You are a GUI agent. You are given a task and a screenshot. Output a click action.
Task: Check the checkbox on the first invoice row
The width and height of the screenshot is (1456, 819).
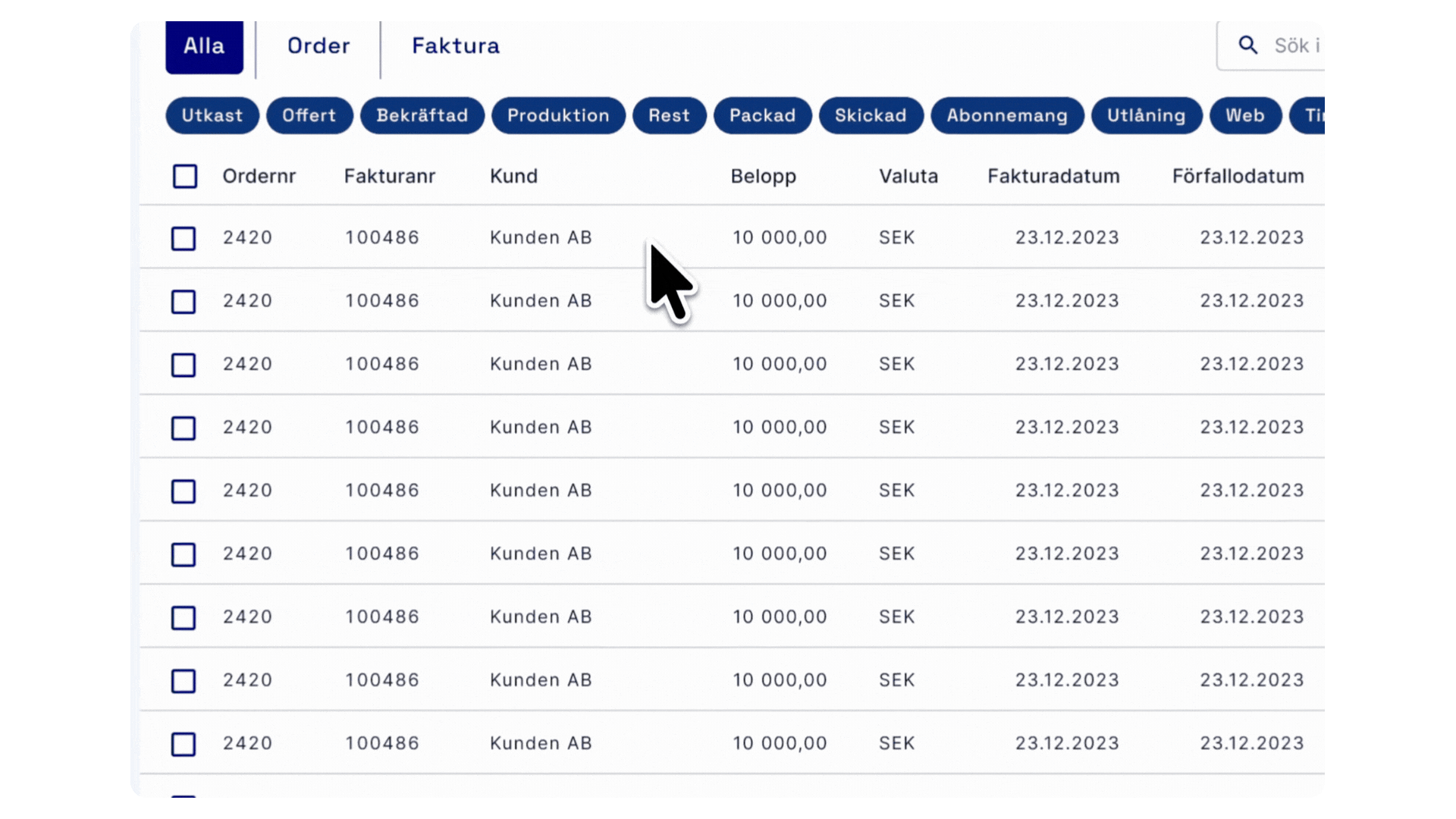(184, 238)
